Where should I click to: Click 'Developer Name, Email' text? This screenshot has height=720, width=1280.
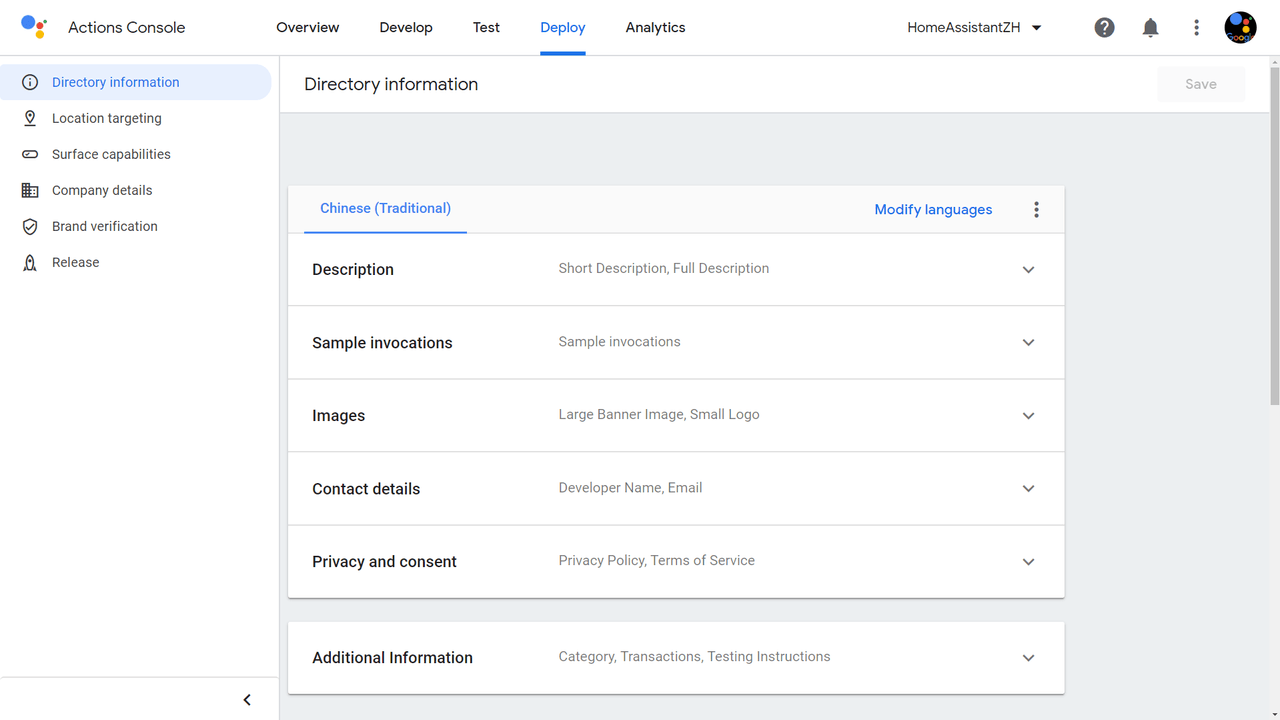630,487
